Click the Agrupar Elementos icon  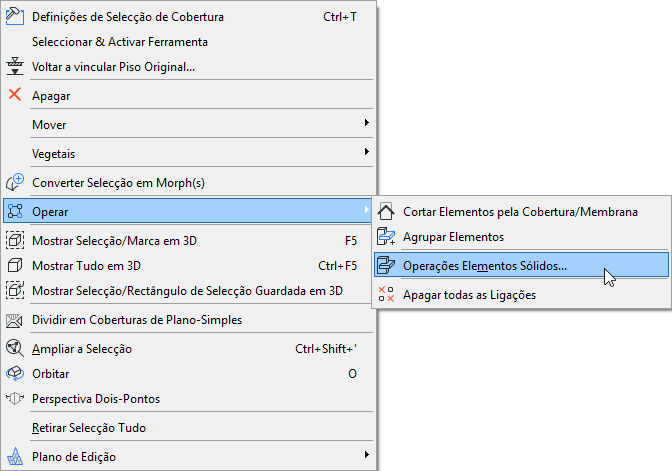(386, 237)
